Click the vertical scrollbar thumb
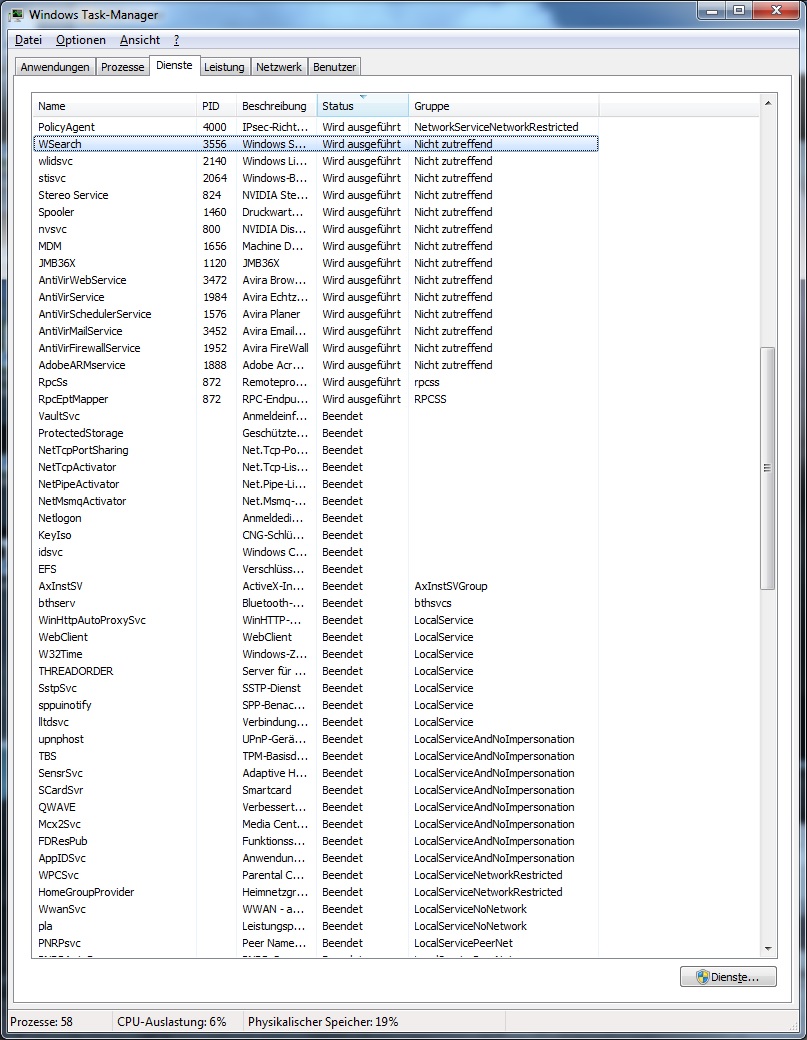The height and width of the screenshot is (1040, 807). tap(768, 468)
